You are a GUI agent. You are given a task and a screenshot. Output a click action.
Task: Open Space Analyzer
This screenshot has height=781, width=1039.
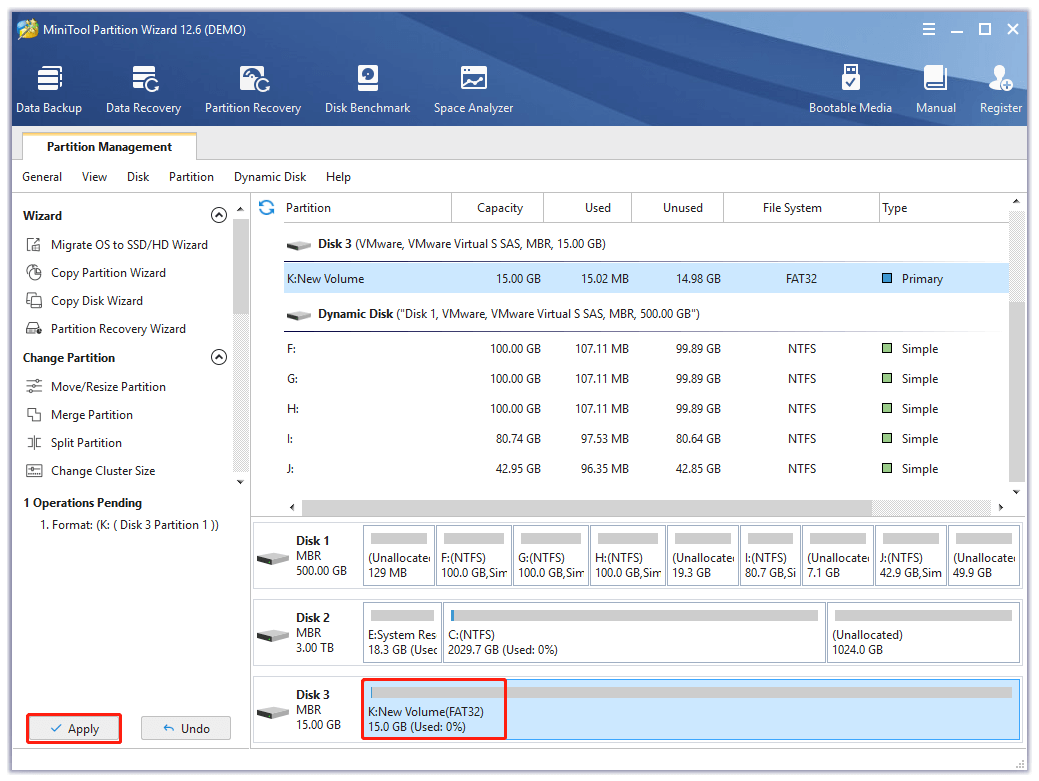[473, 89]
